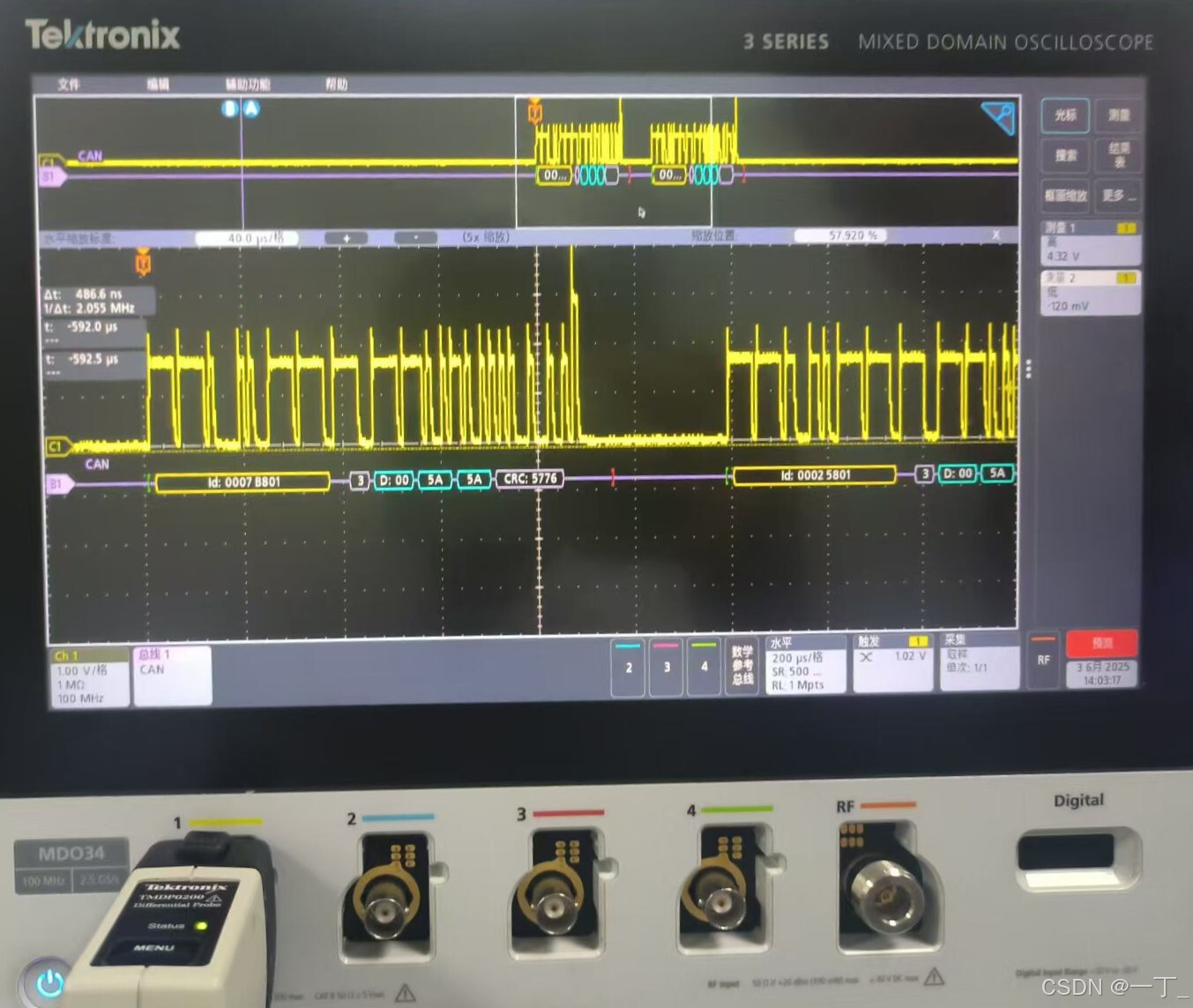The height and width of the screenshot is (1008, 1193).
Task: Click the 搜索 (Search) button
Action: click(1065, 155)
